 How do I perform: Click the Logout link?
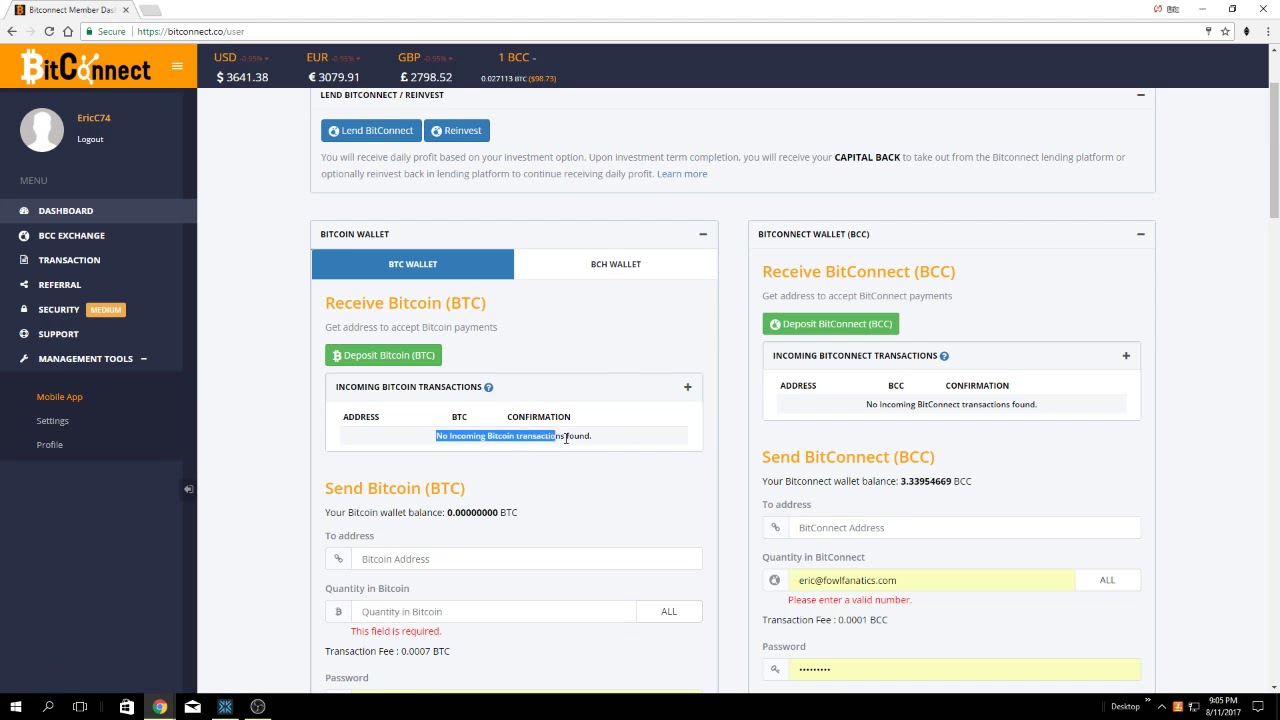coord(90,139)
